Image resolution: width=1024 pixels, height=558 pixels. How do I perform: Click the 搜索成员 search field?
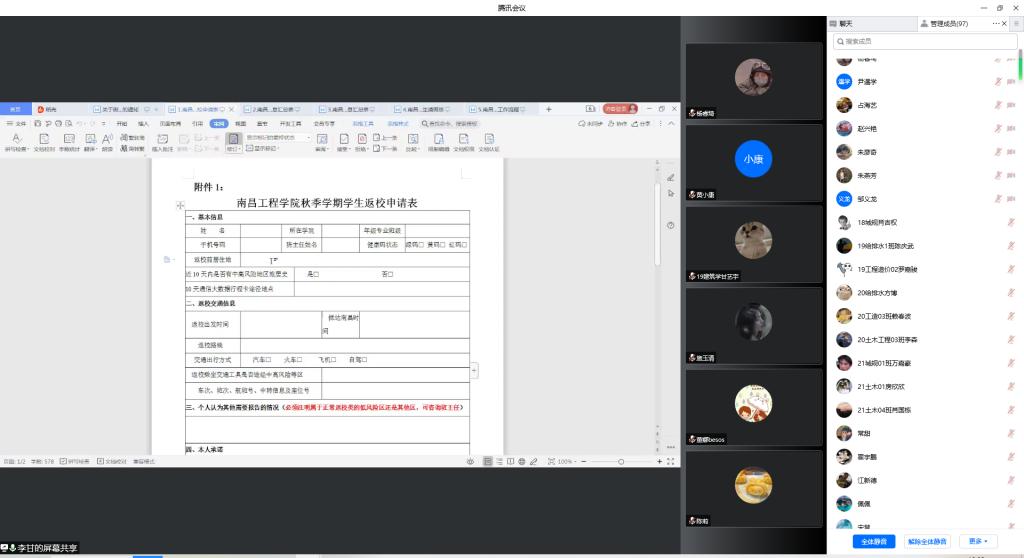(x=925, y=41)
